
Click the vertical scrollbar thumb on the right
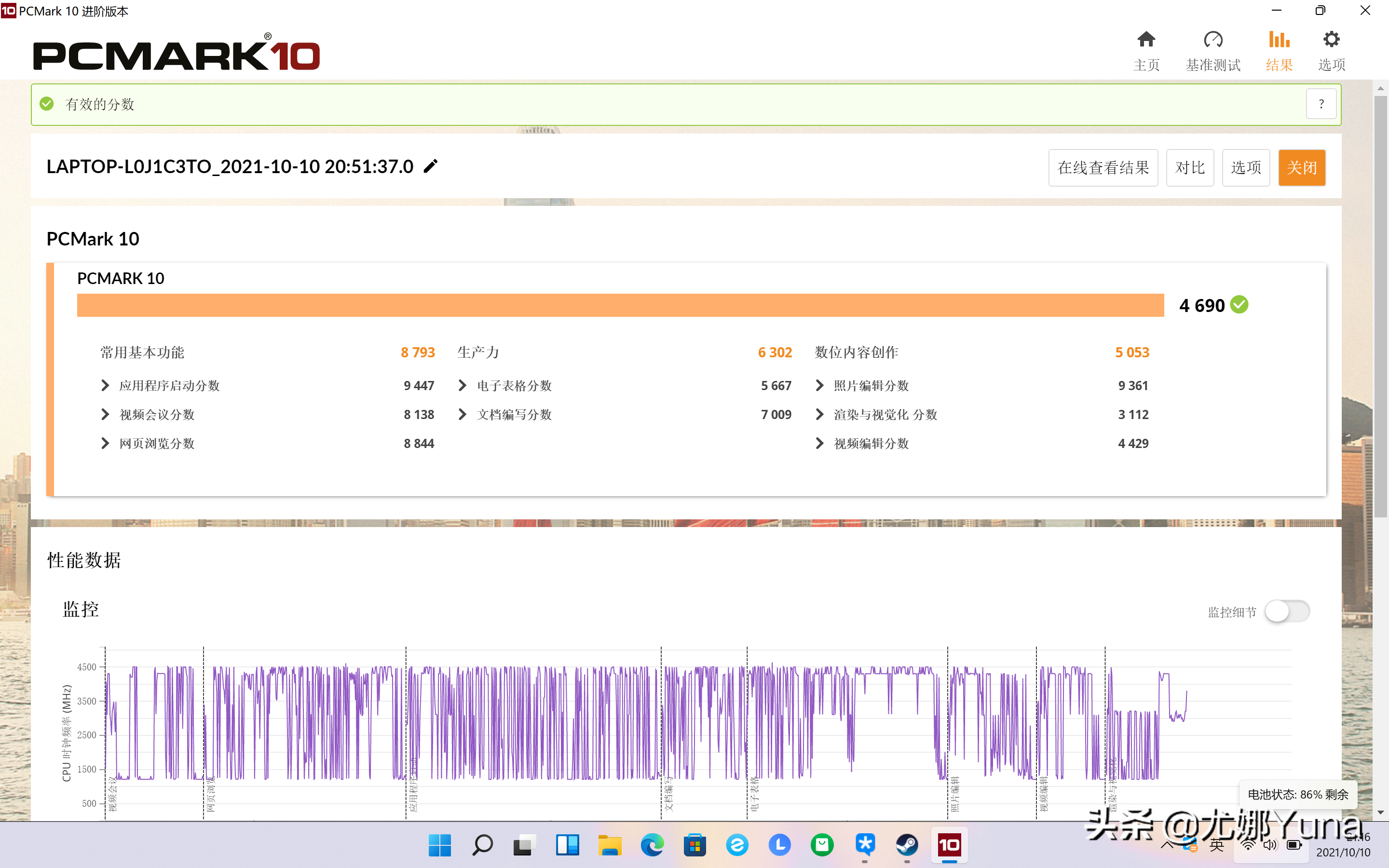(x=1380, y=306)
